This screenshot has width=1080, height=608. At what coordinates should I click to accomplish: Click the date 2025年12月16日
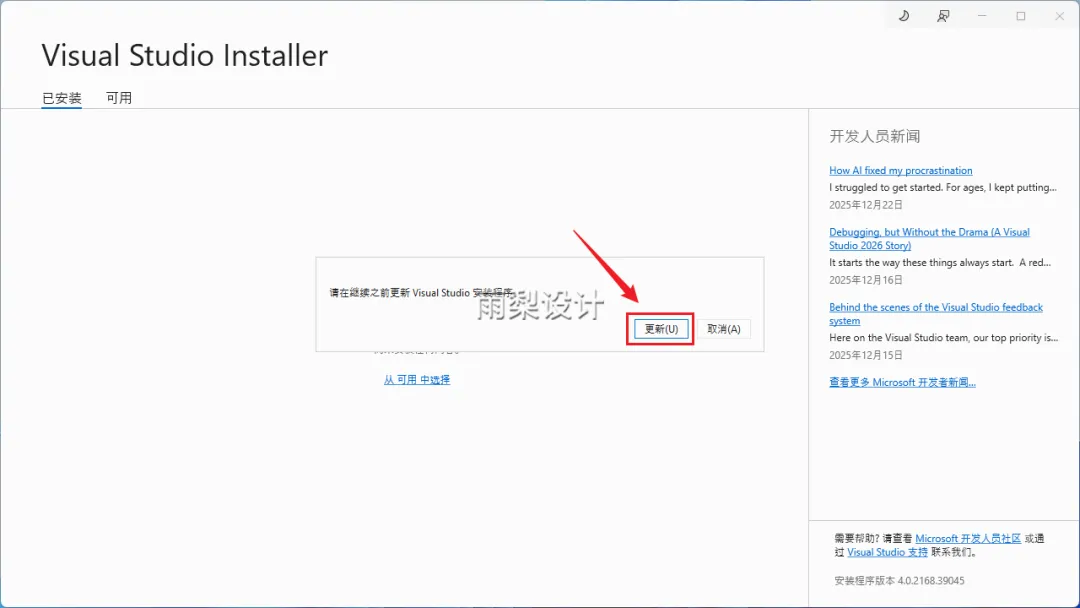click(x=866, y=280)
